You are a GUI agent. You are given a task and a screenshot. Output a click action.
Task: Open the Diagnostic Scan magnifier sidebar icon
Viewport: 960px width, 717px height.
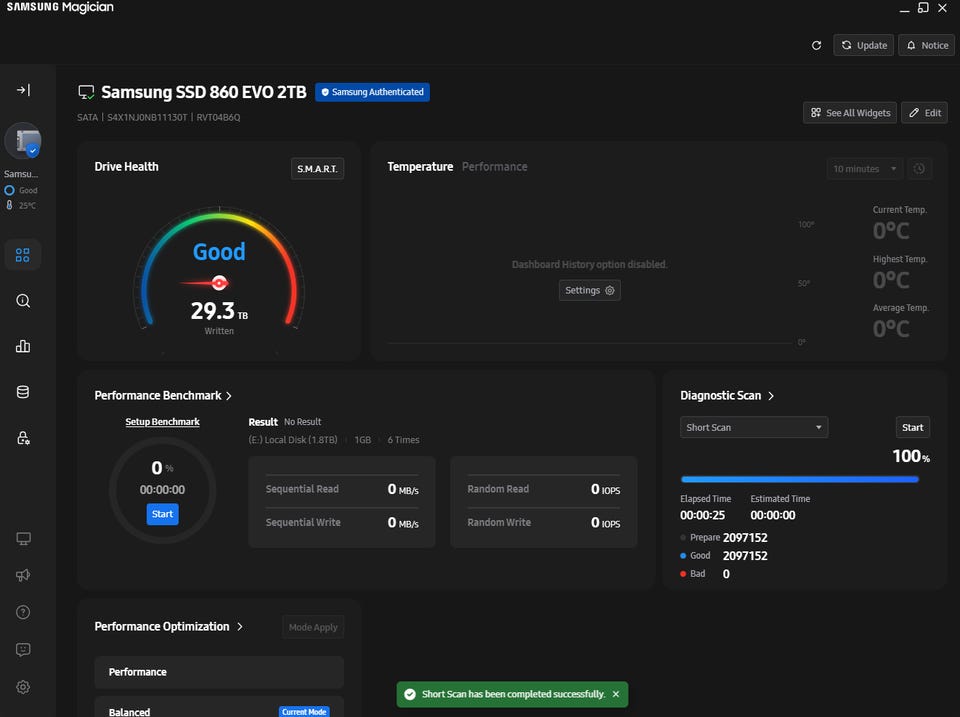pyautogui.click(x=23, y=301)
